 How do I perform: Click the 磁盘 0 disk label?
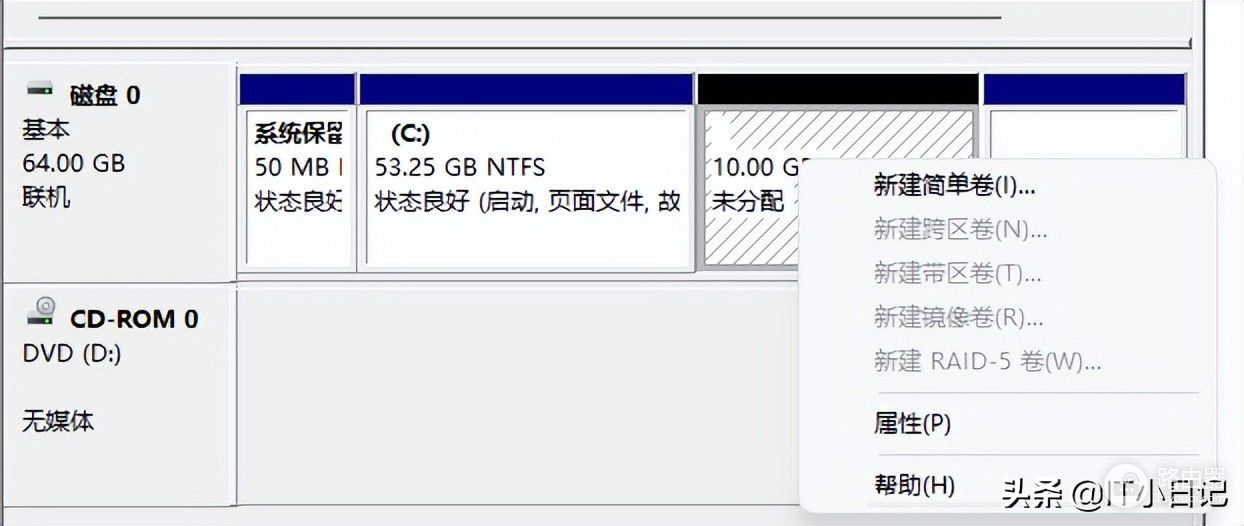[x=105, y=96]
